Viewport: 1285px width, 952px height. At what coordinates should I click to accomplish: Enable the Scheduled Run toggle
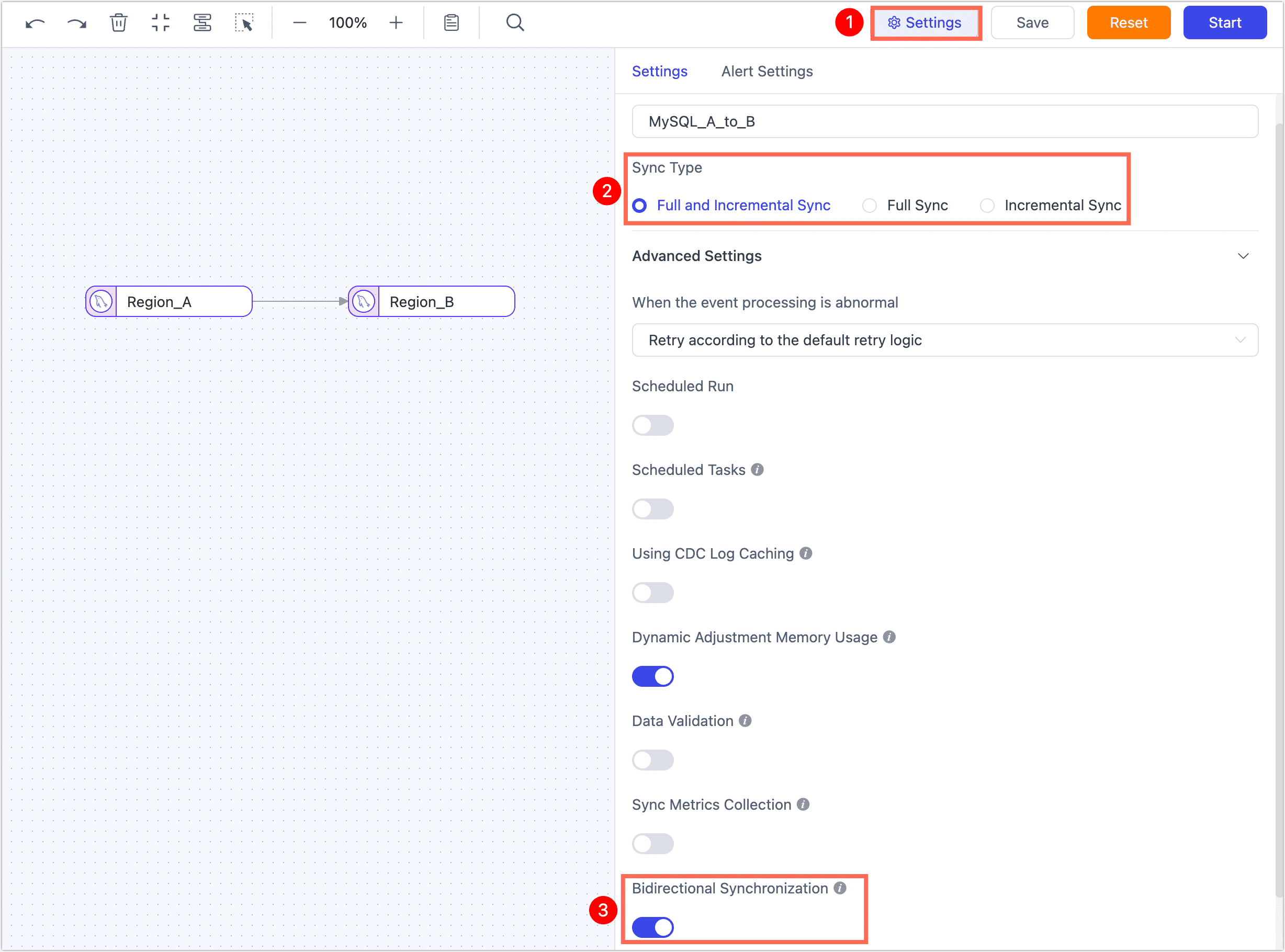[652, 425]
